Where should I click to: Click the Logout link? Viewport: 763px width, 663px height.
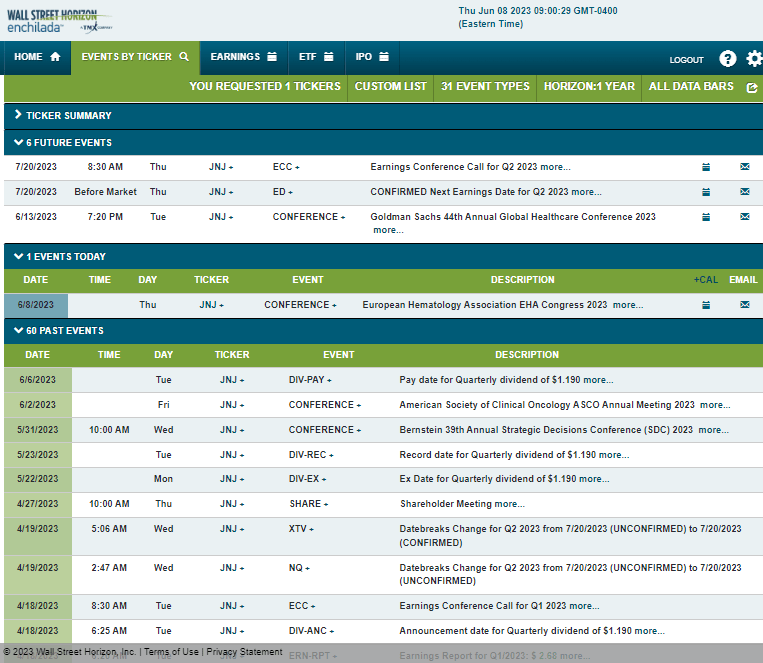click(x=686, y=60)
